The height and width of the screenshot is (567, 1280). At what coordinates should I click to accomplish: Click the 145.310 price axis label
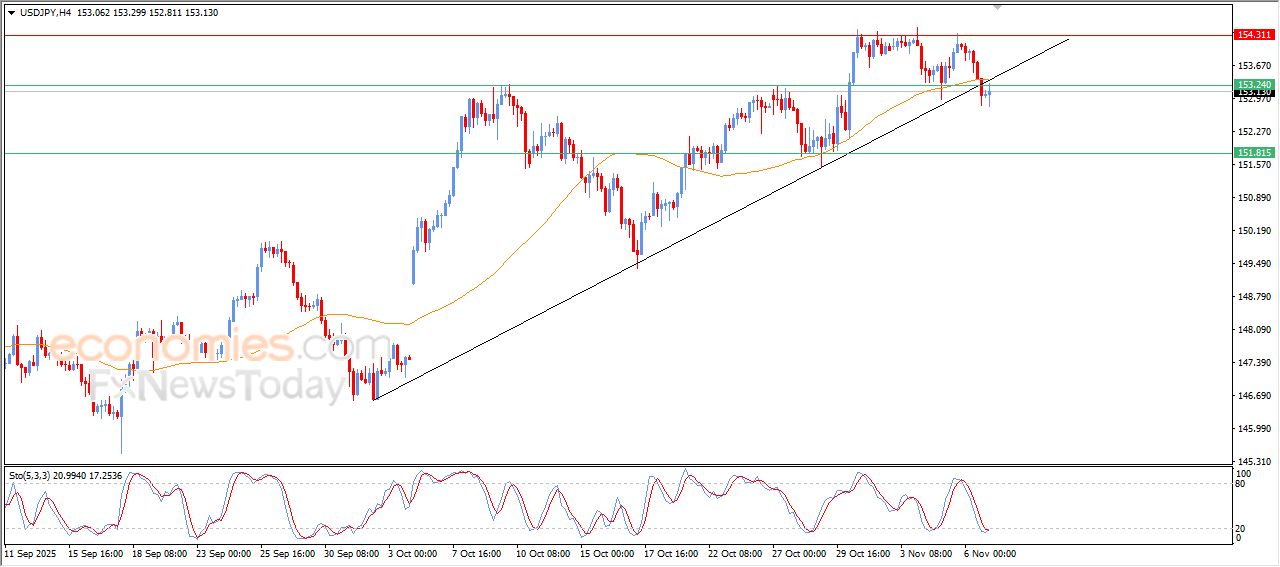coord(1254,462)
